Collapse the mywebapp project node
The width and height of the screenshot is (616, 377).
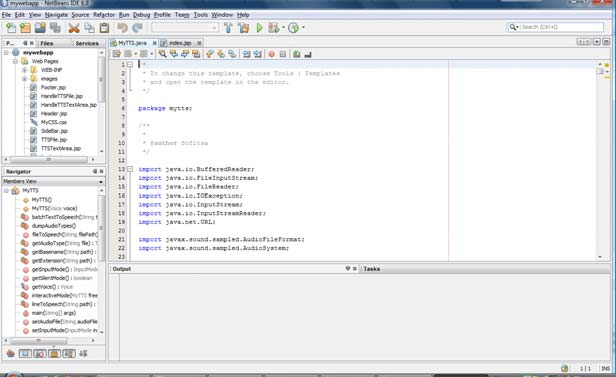point(6,52)
